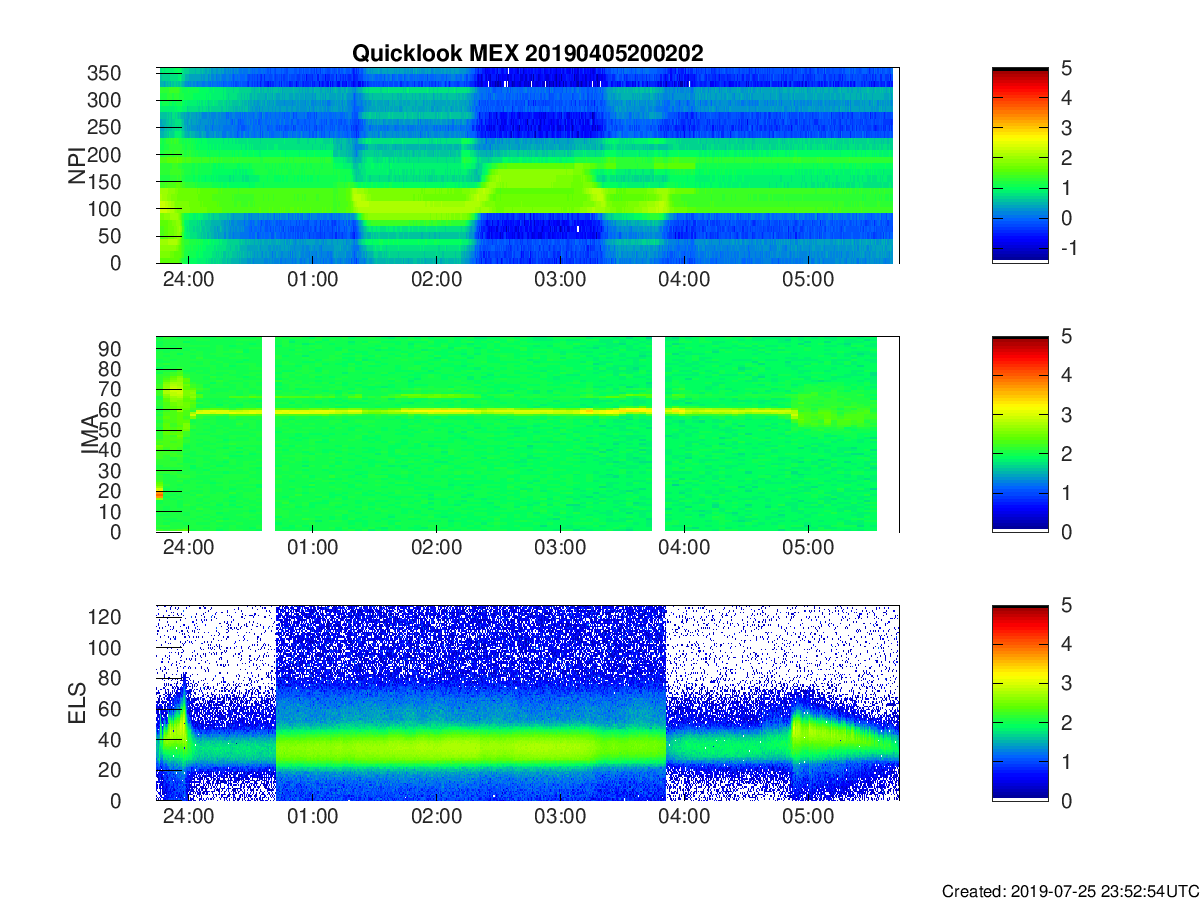Click the 05:00 time label under IMA plot
The image size is (1200, 900).
(x=808, y=548)
